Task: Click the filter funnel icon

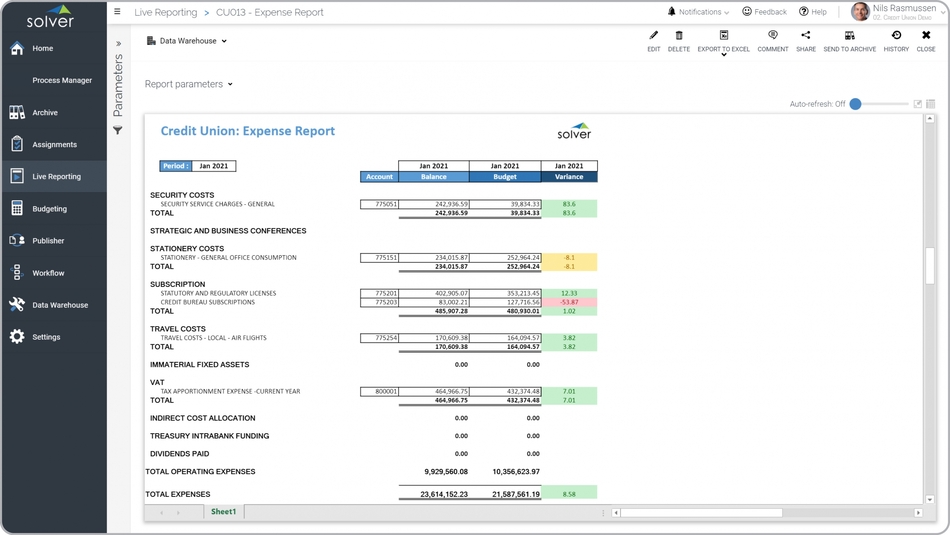Action: pyautogui.click(x=118, y=131)
